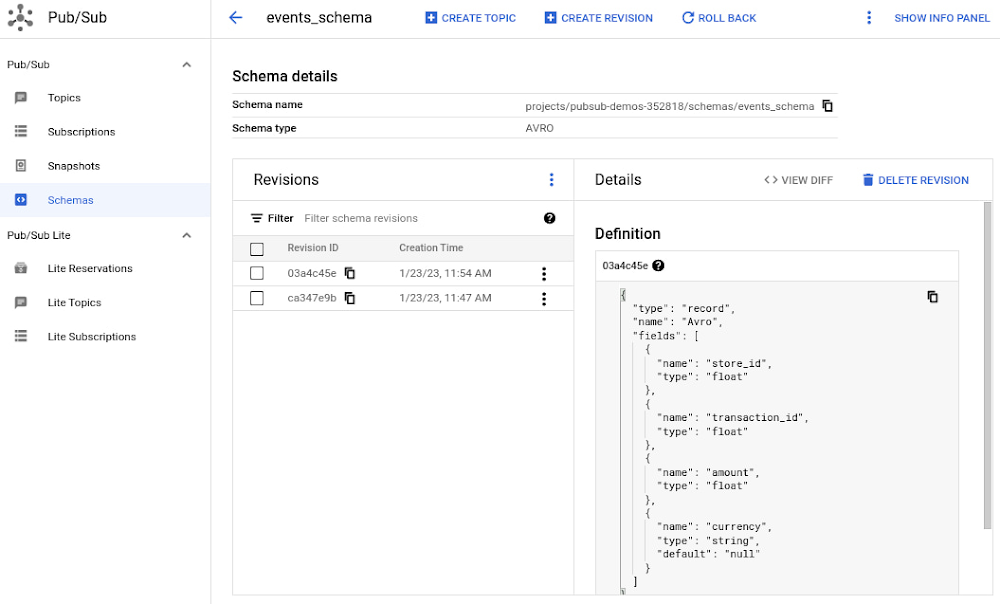
Task: Click the Create Revision button
Action: (598, 18)
